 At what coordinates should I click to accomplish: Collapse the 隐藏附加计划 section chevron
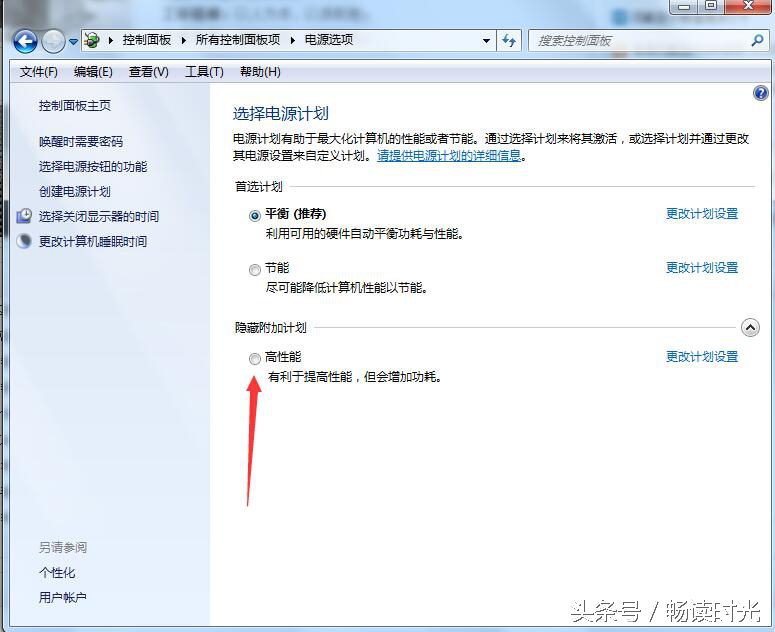(x=750, y=328)
